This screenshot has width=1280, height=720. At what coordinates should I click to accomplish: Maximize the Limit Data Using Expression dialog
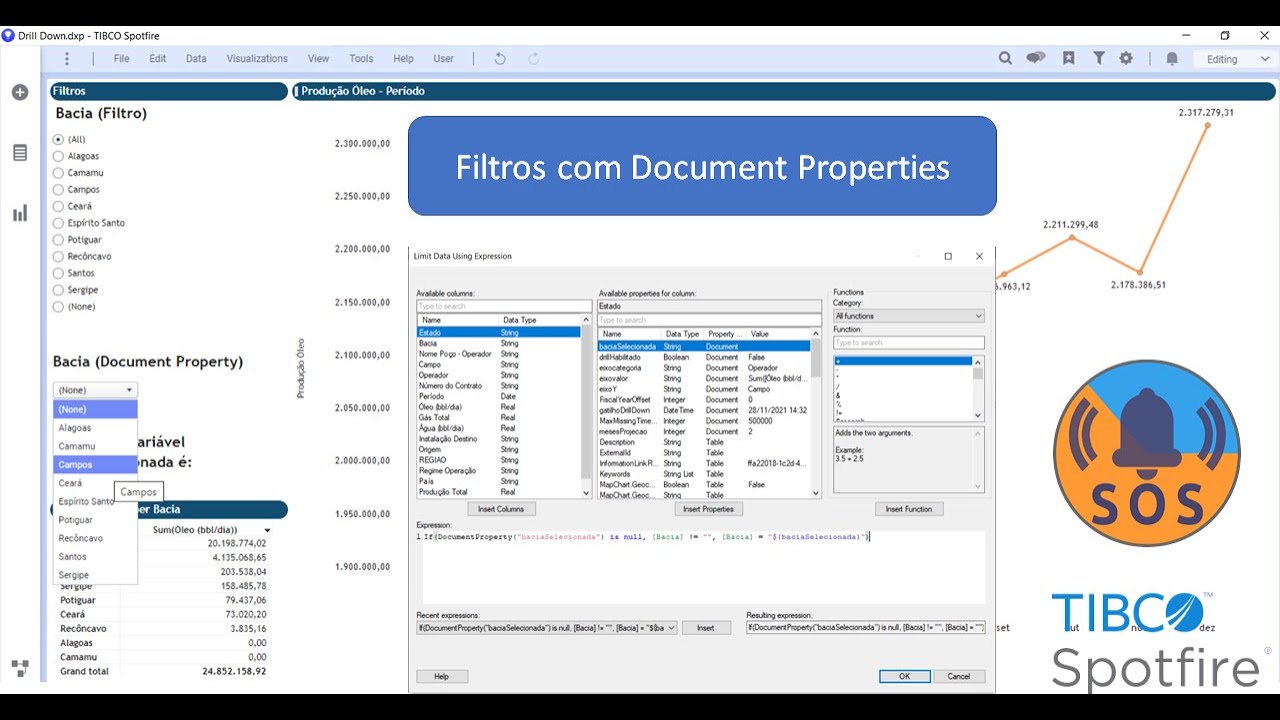pyautogui.click(x=948, y=256)
